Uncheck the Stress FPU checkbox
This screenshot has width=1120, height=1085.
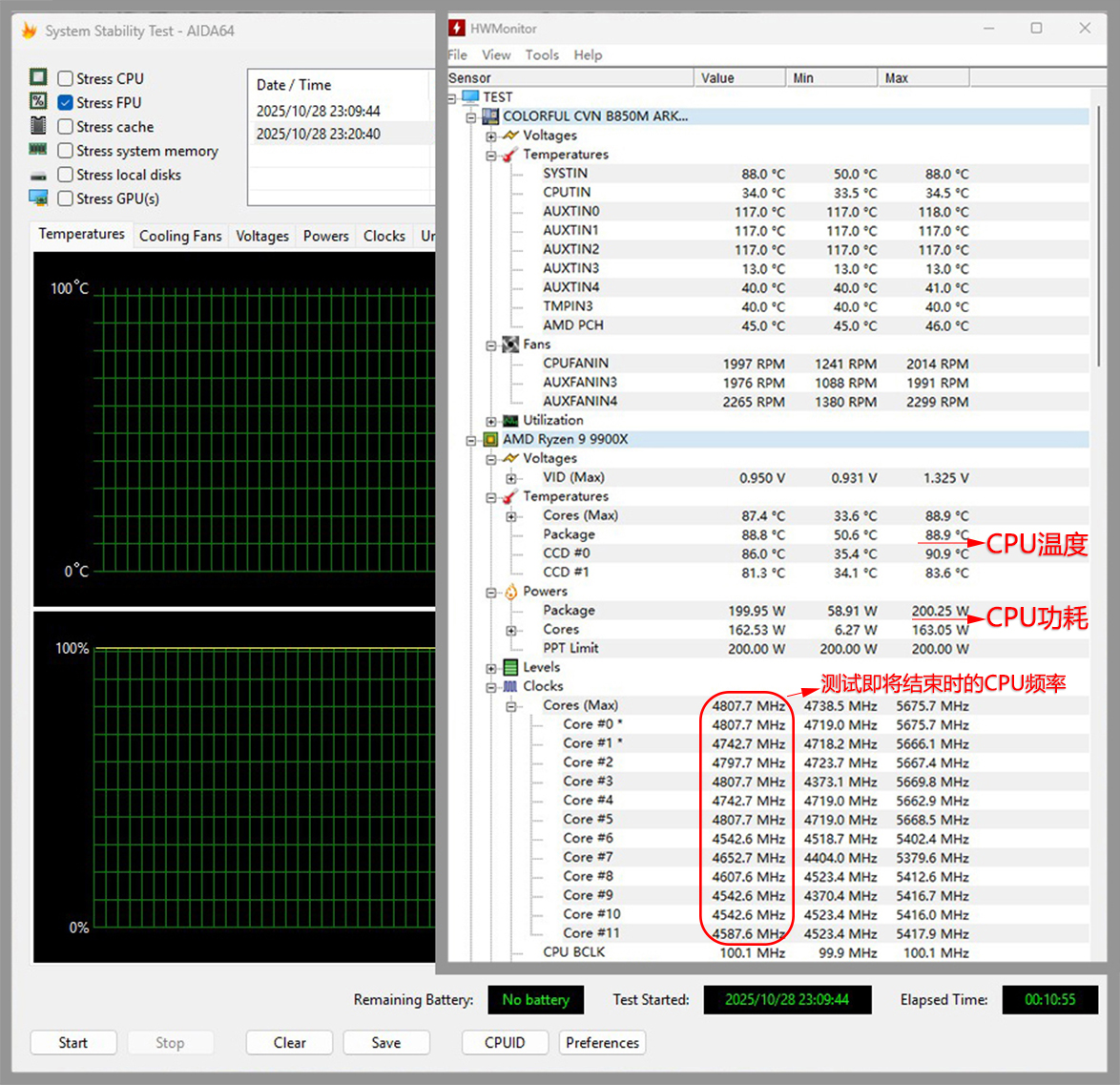(66, 103)
